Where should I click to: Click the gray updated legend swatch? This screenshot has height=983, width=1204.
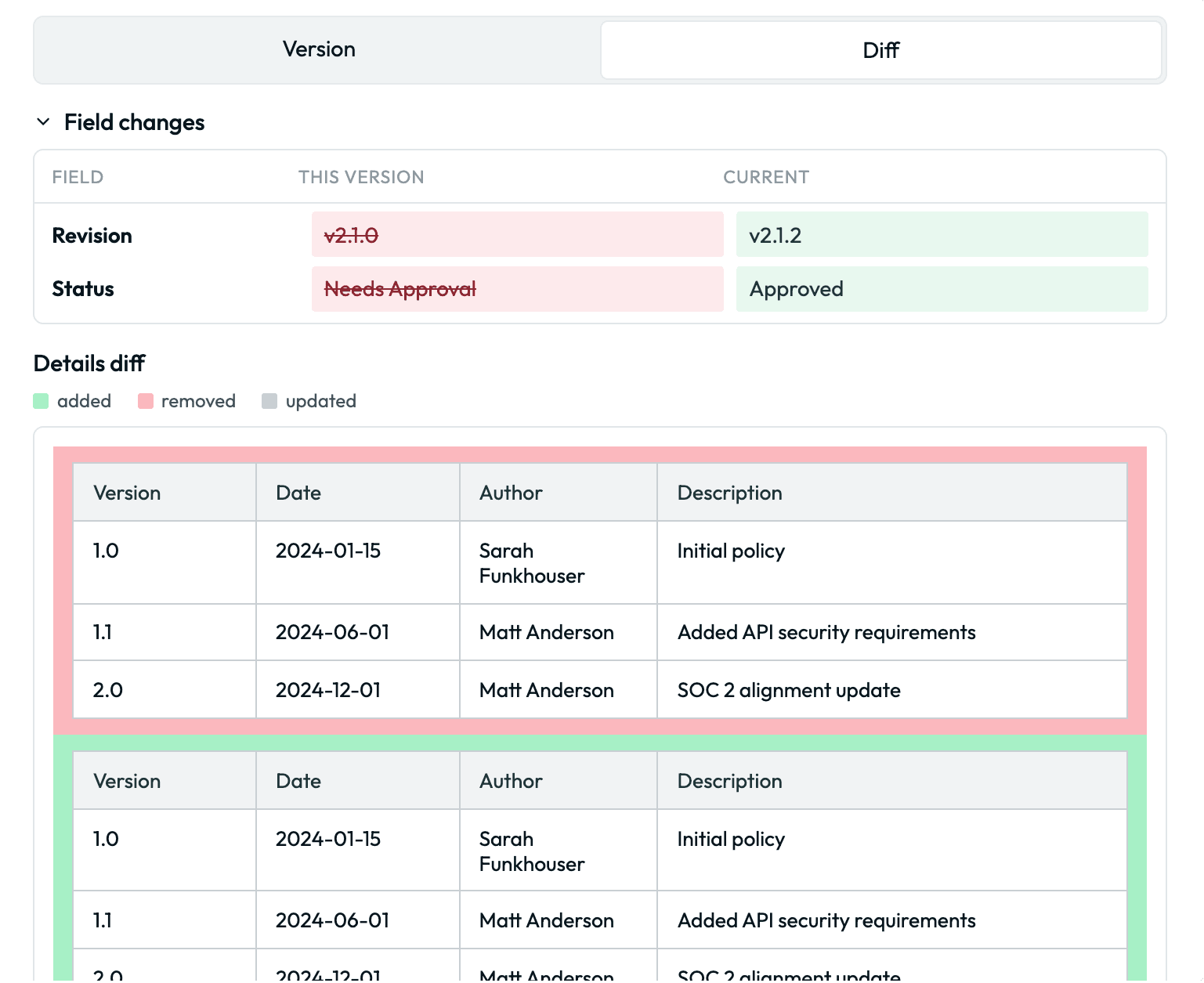(x=269, y=401)
